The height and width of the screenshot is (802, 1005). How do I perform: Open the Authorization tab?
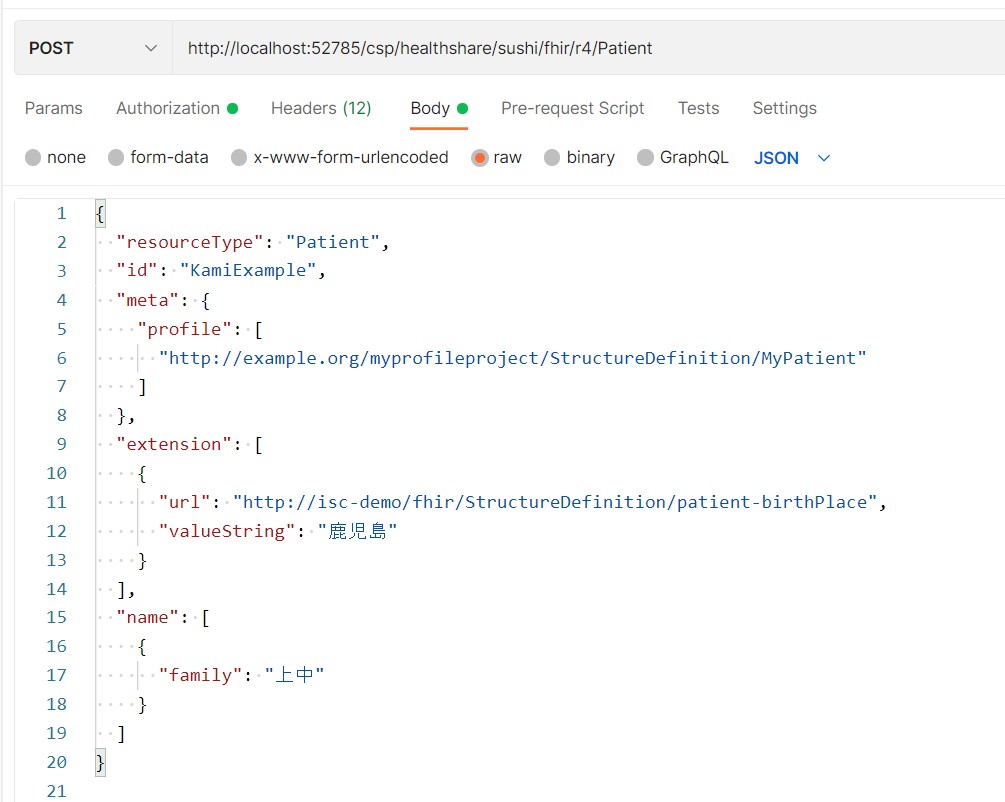tap(168, 108)
